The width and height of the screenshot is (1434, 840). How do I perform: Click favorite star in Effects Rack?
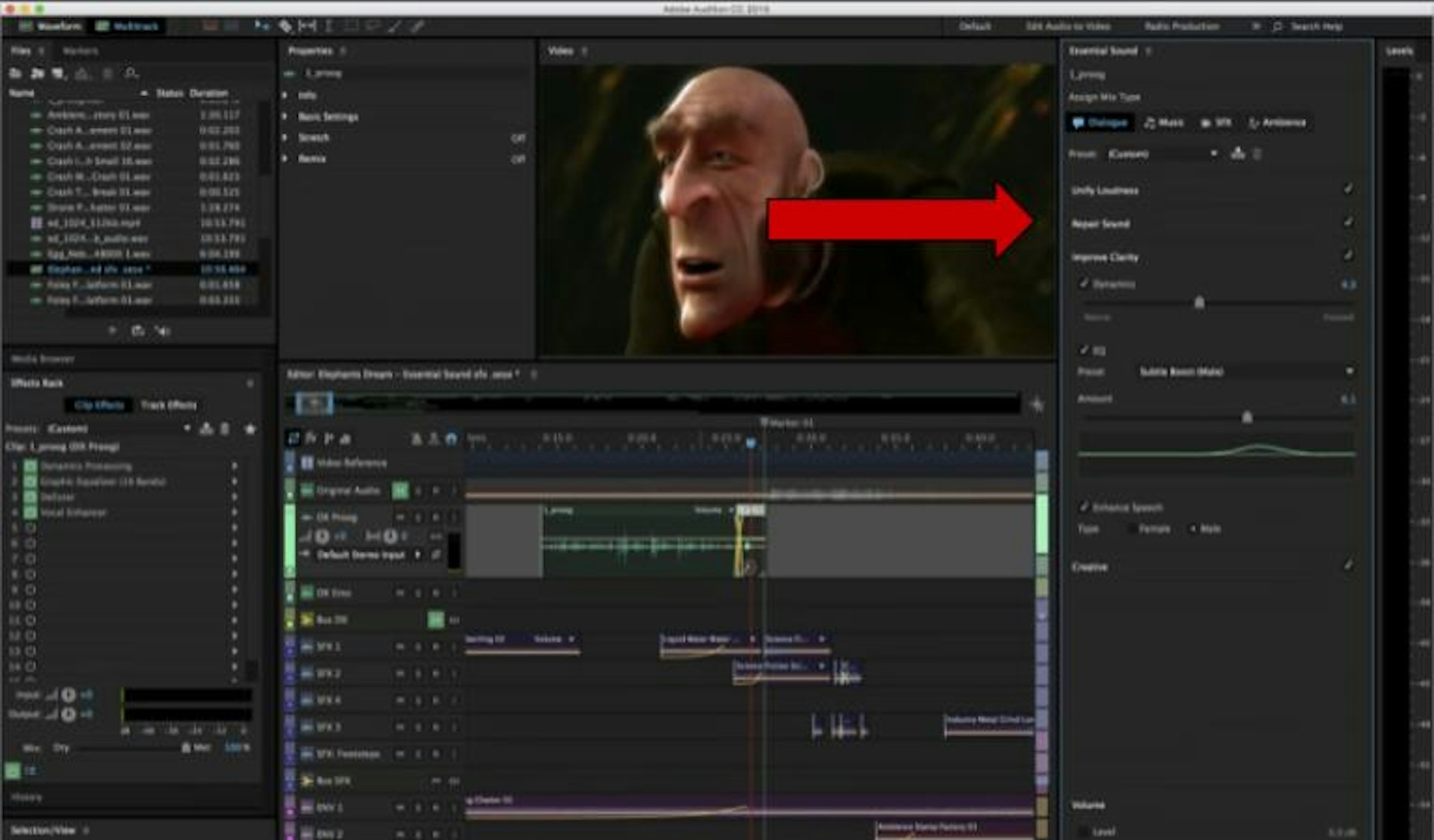click(250, 429)
